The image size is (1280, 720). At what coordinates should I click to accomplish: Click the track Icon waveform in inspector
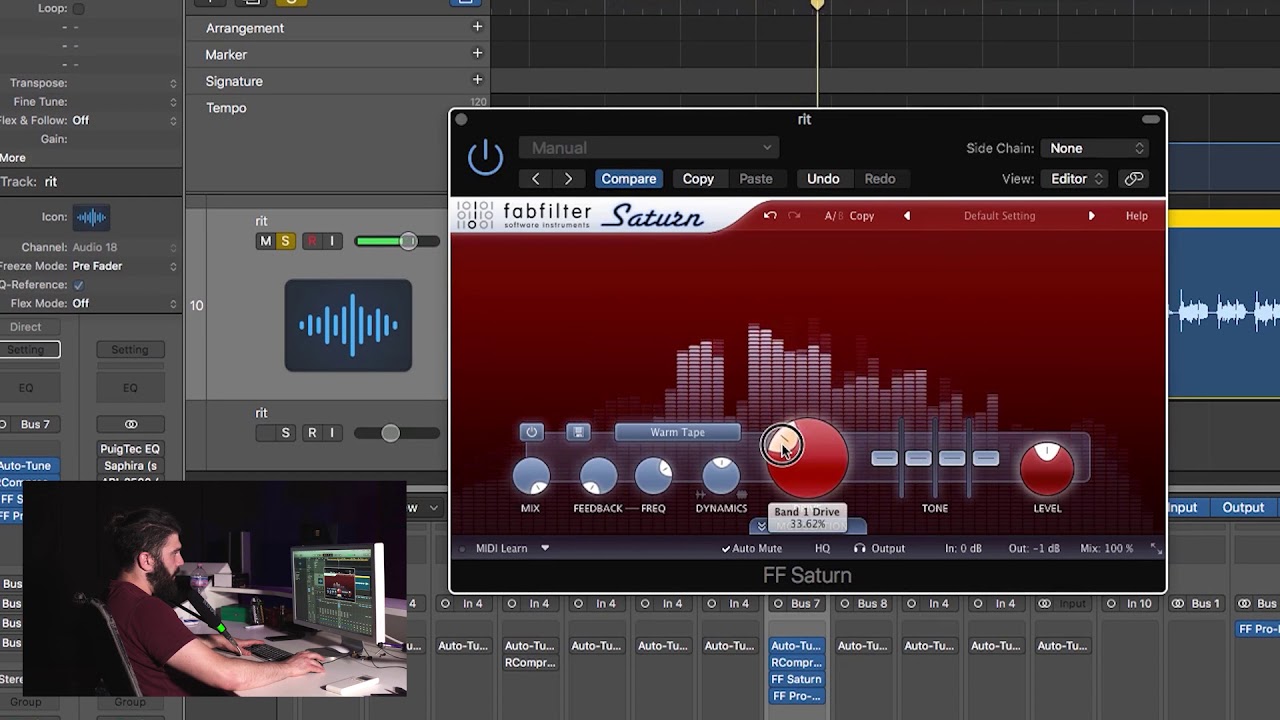[91, 217]
